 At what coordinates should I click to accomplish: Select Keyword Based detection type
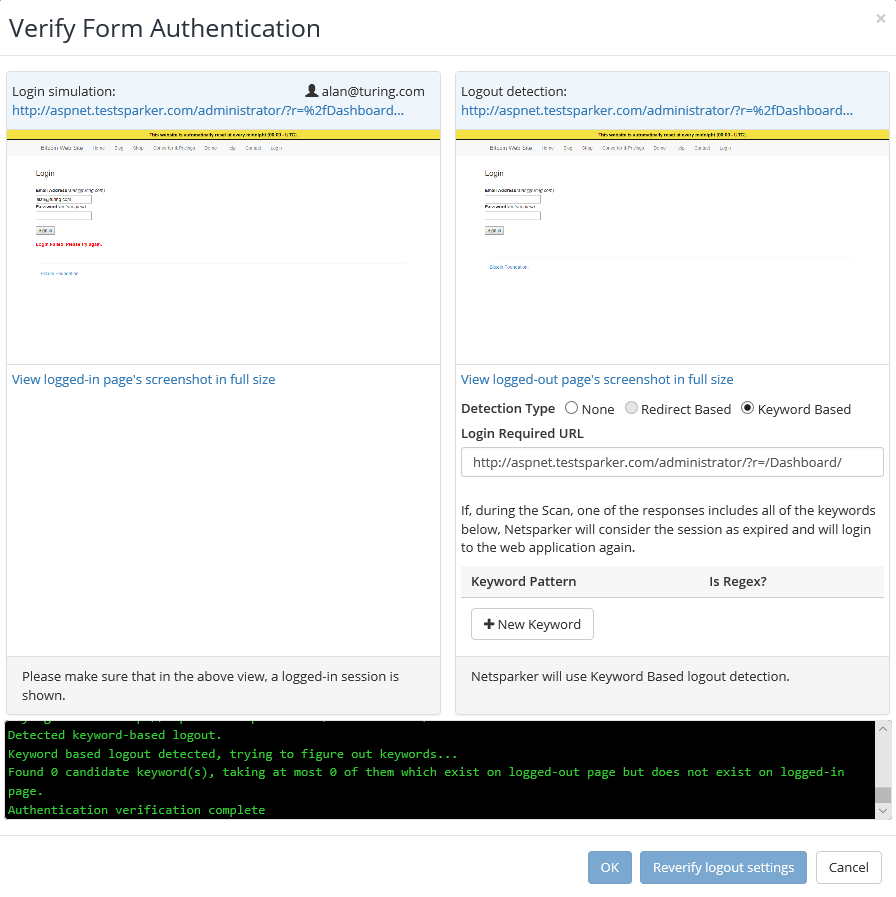pyautogui.click(x=747, y=408)
